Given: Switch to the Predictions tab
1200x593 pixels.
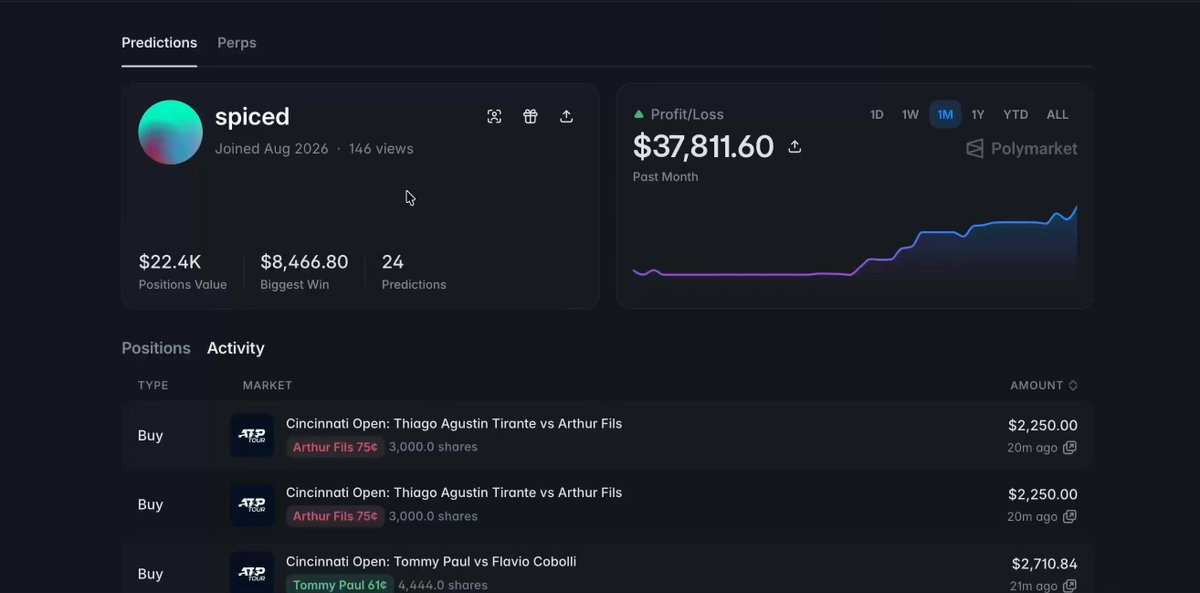Looking at the screenshot, I should click(x=159, y=43).
